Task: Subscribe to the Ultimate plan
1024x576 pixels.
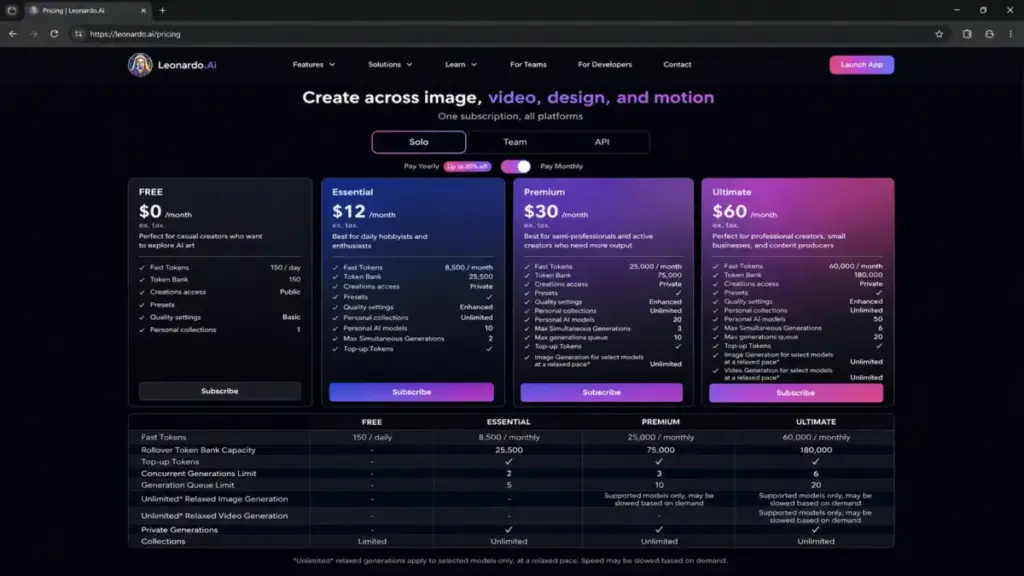Action: click(x=795, y=392)
